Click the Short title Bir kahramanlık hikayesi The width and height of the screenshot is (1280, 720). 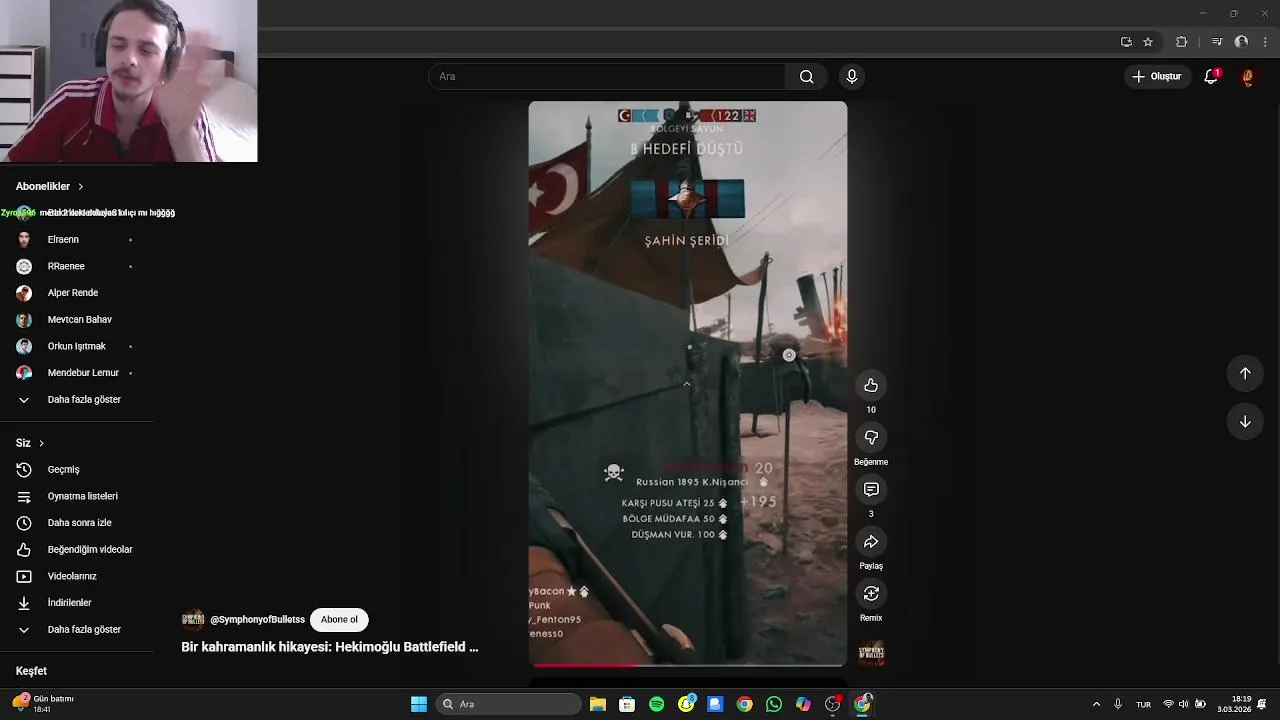click(330, 647)
